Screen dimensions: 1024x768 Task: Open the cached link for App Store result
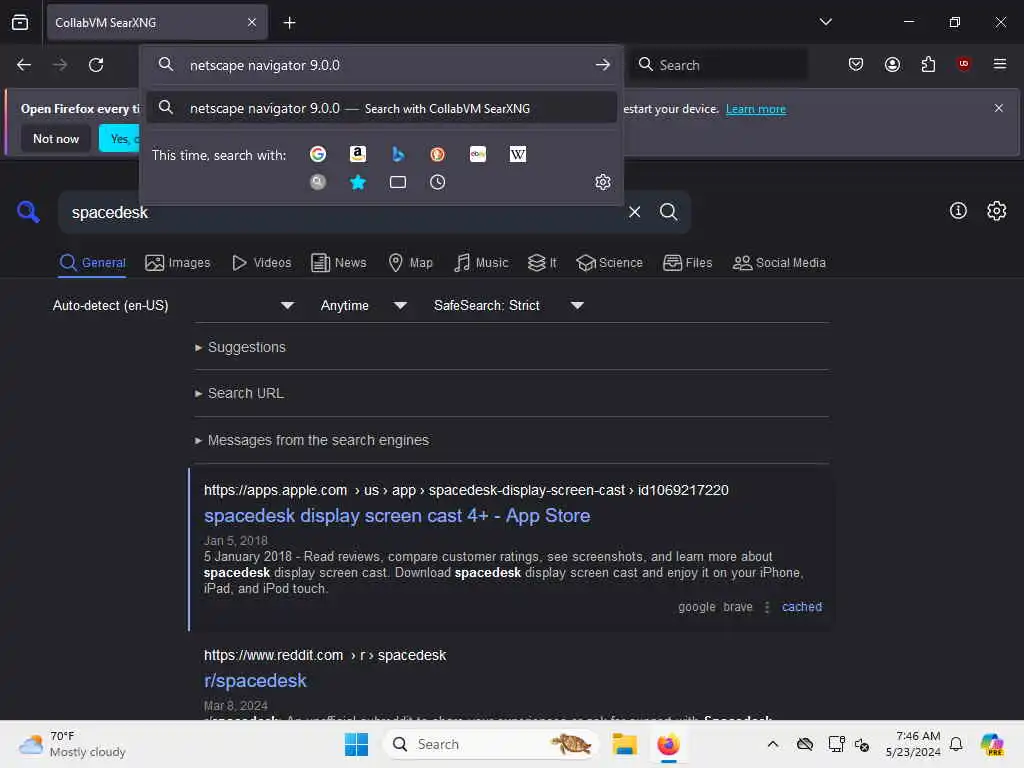(x=802, y=607)
